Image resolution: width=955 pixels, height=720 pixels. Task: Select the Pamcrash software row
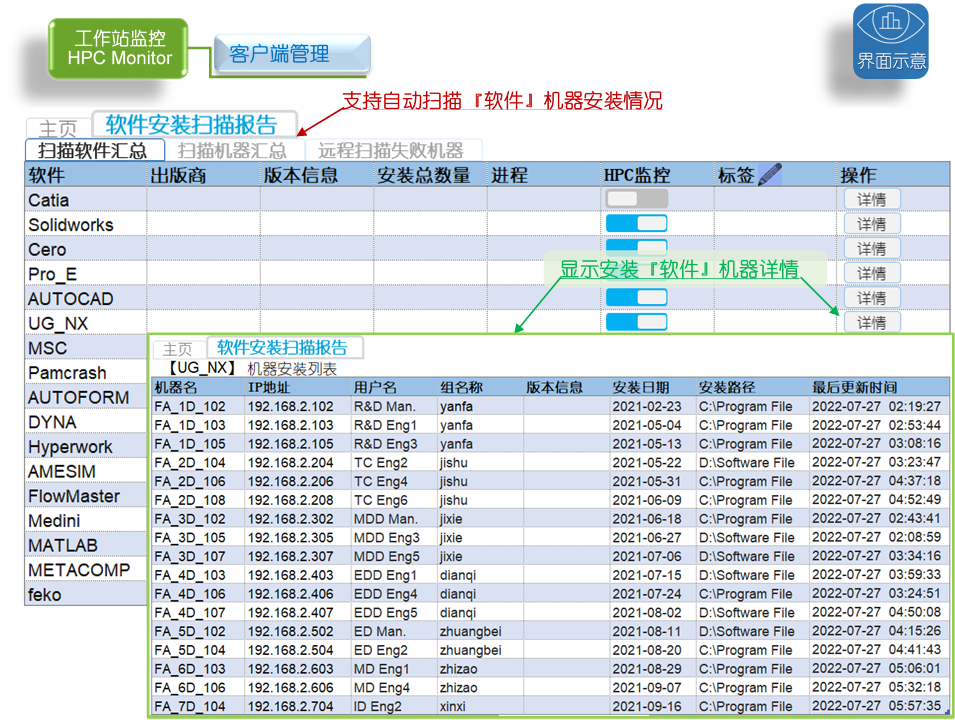coord(86,372)
